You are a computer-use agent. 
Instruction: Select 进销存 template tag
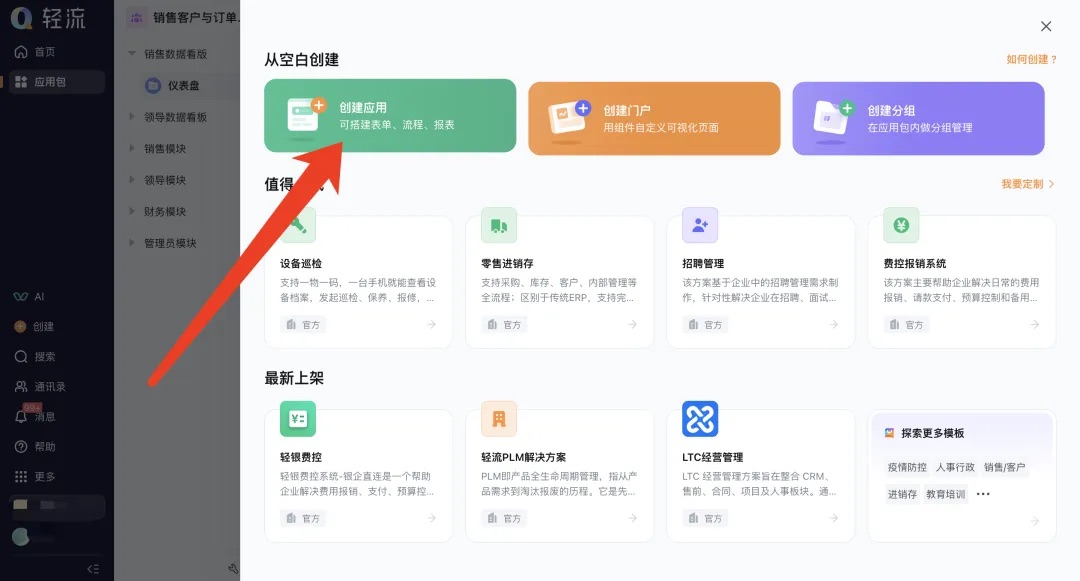(902, 494)
